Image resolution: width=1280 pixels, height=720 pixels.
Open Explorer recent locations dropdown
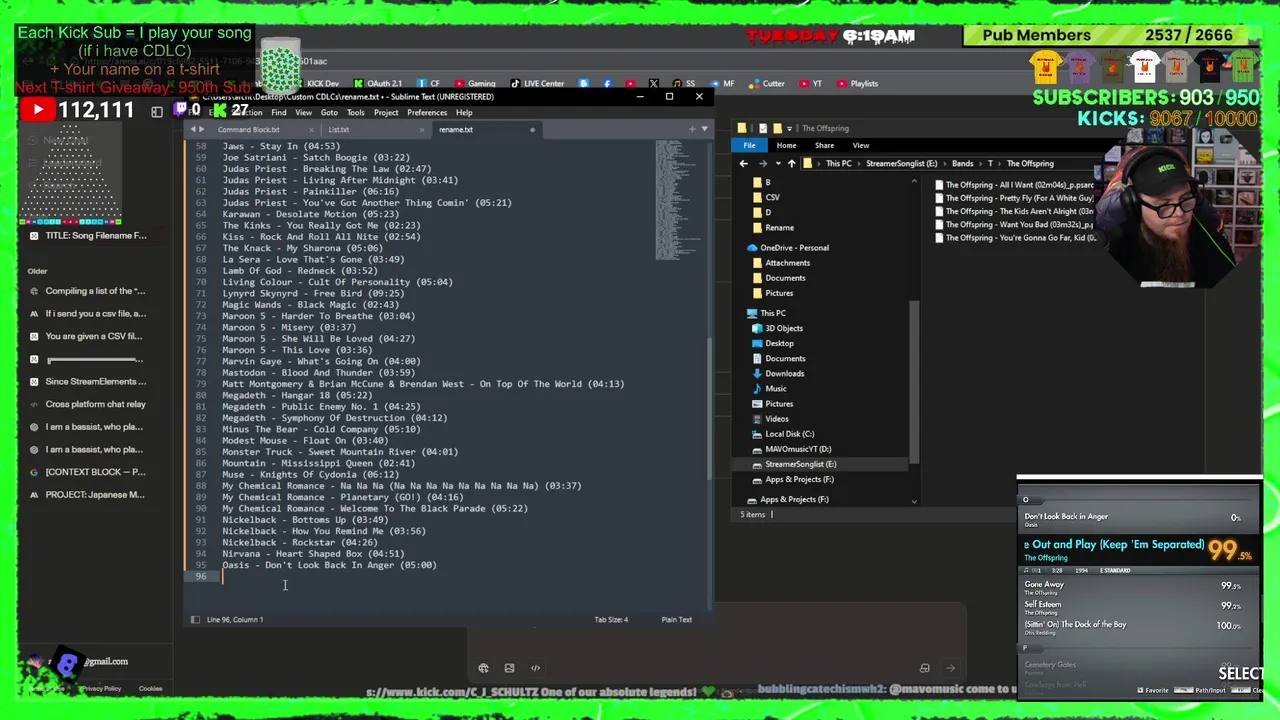pyautogui.click(x=777, y=163)
